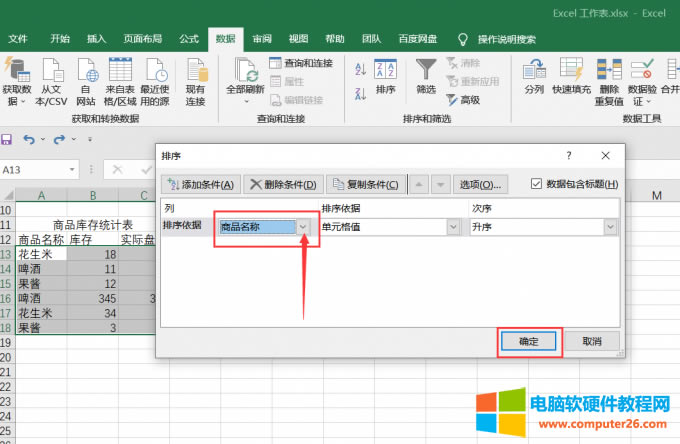Click the 分列 (Text to Columns) icon
This screenshot has height=444, width=680.
click(x=534, y=76)
